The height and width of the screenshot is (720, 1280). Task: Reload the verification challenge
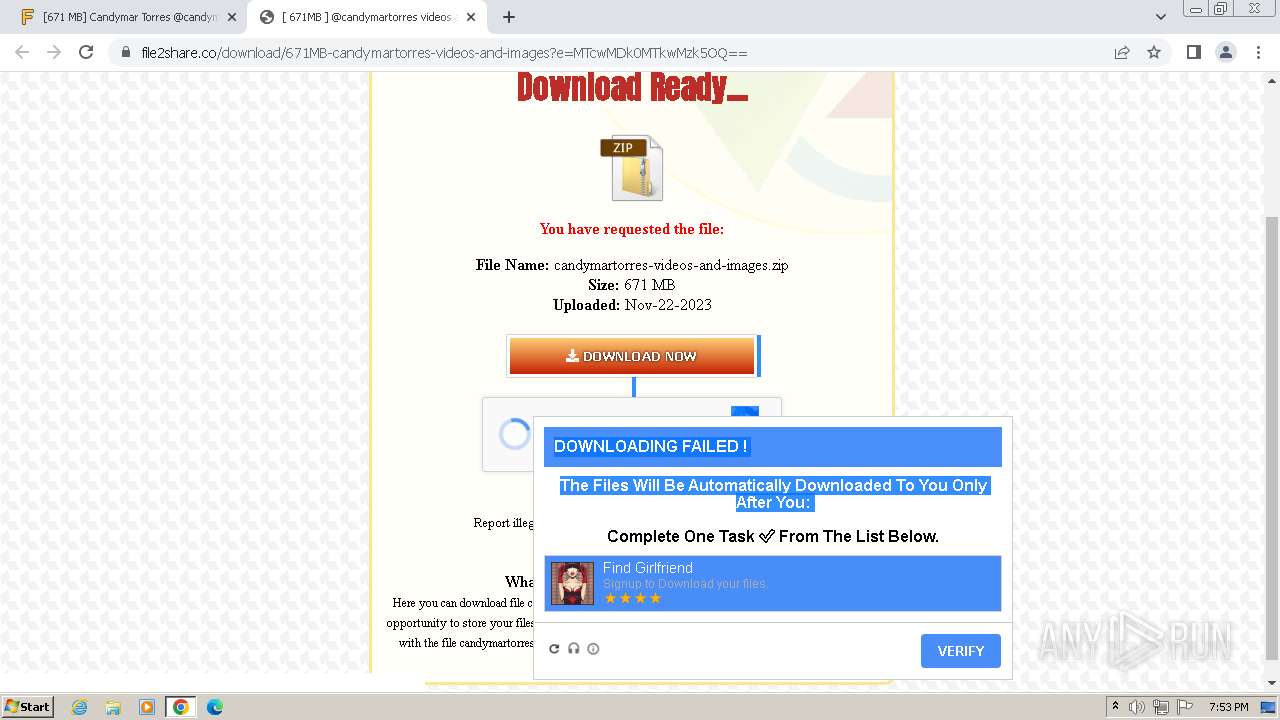[x=554, y=649]
